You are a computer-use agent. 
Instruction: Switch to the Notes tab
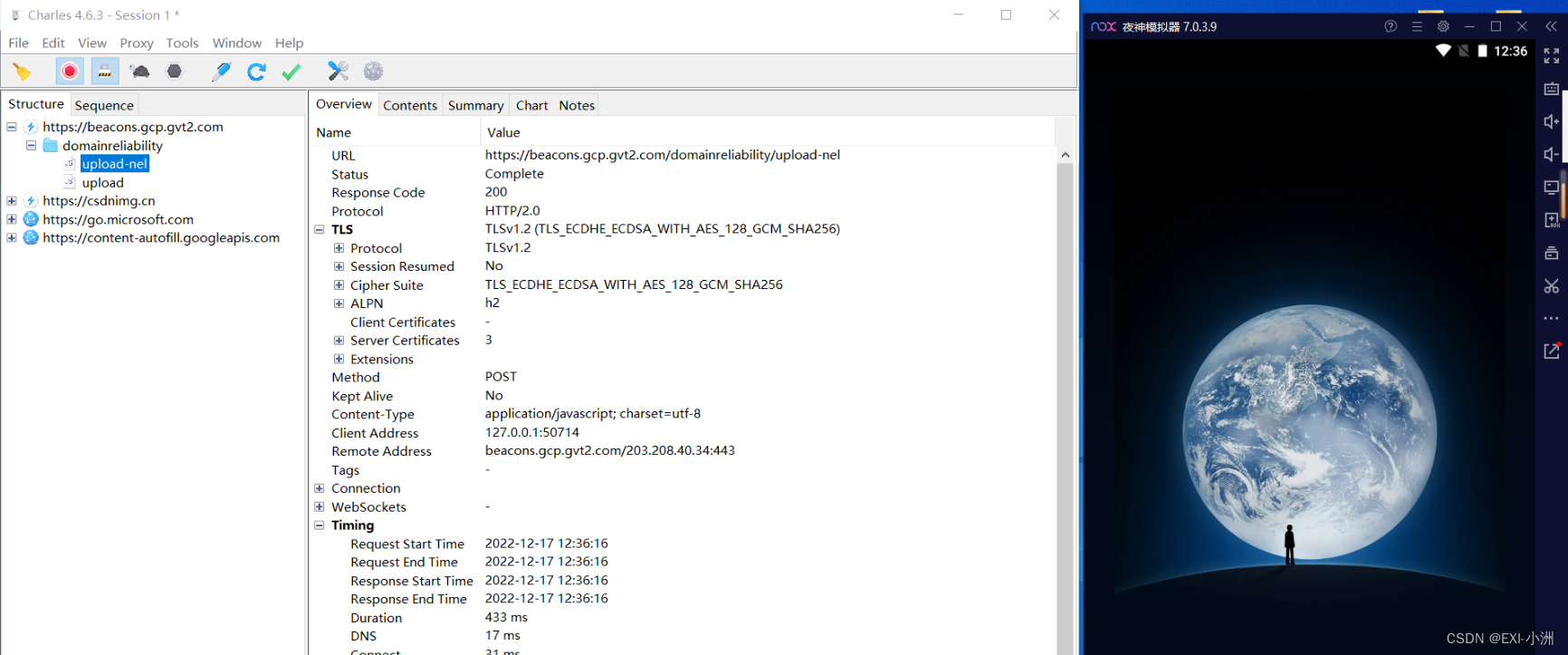tap(577, 105)
